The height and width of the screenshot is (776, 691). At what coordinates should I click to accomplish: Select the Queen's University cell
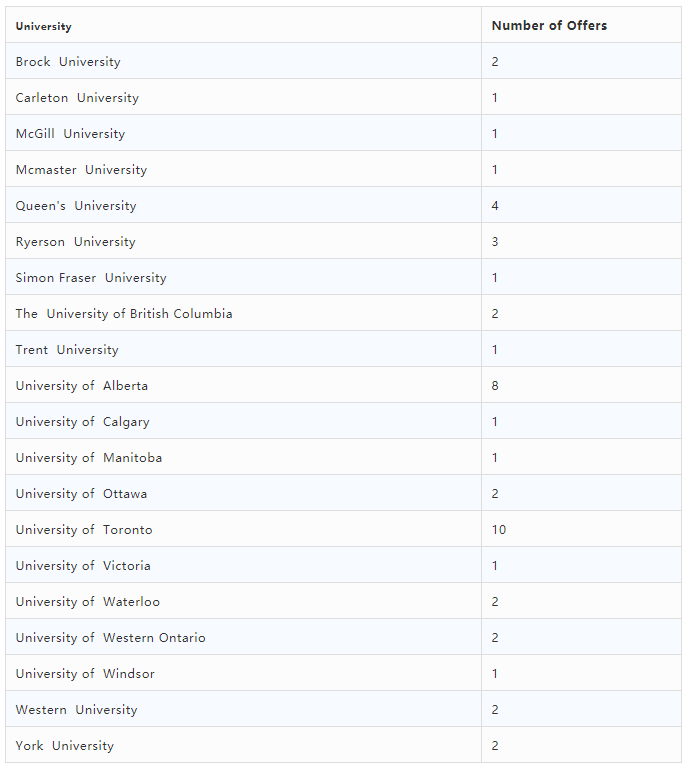(76, 206)
